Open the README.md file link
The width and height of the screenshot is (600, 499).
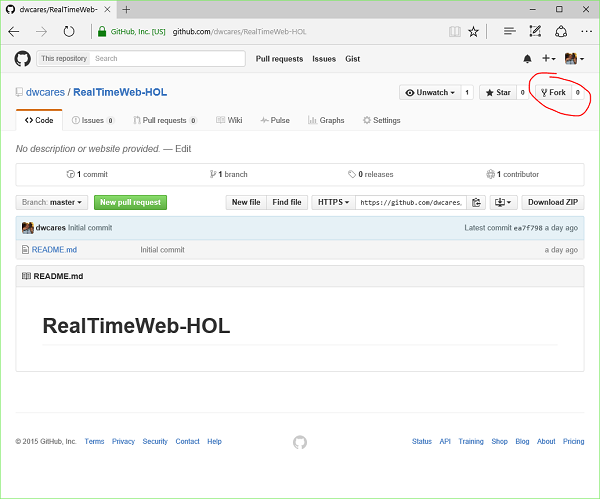[x=54, y=250]
